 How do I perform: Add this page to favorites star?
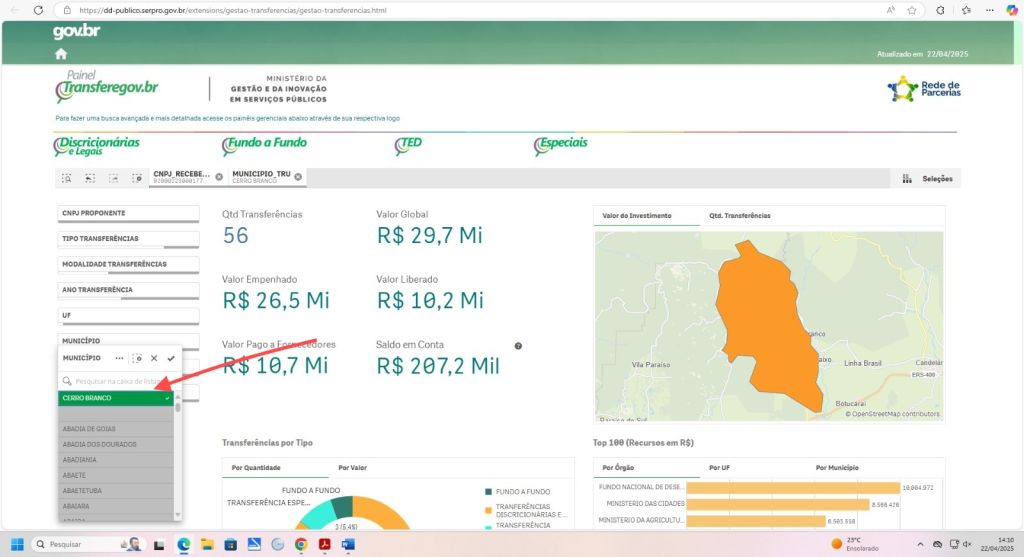coord(912,10)
